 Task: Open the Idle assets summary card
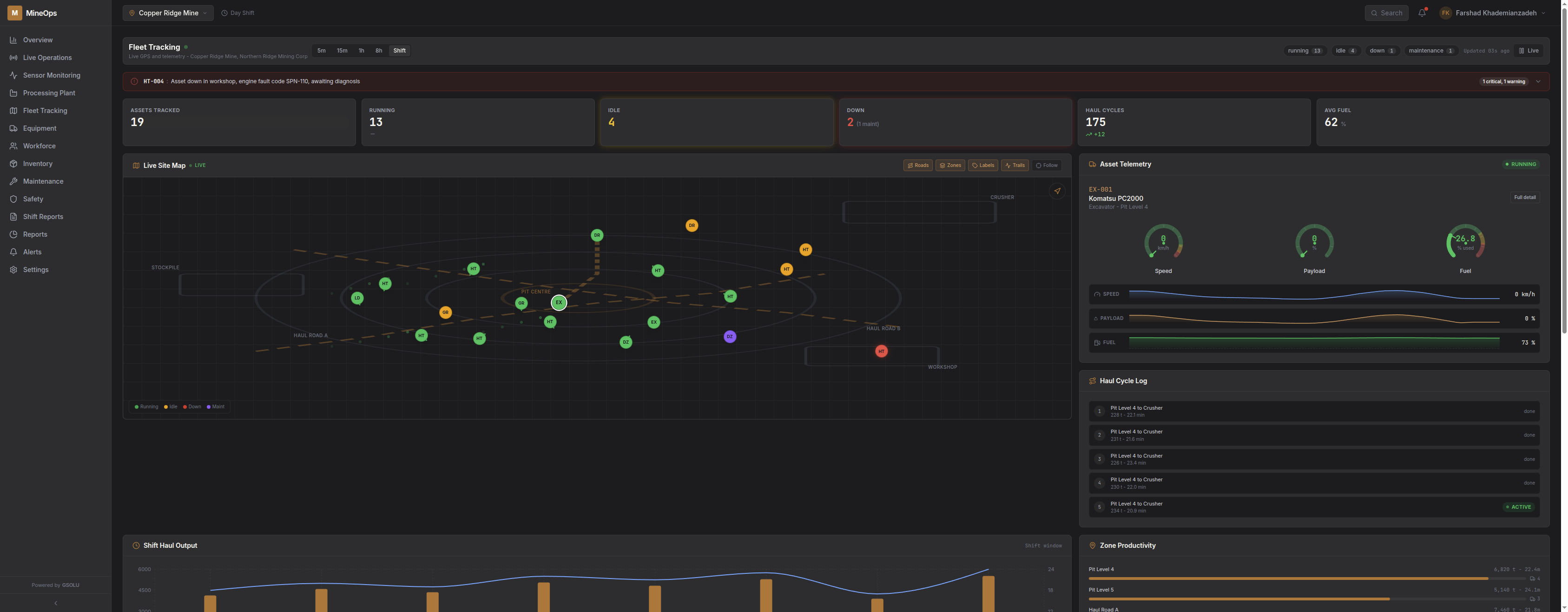tap(717, 122)
